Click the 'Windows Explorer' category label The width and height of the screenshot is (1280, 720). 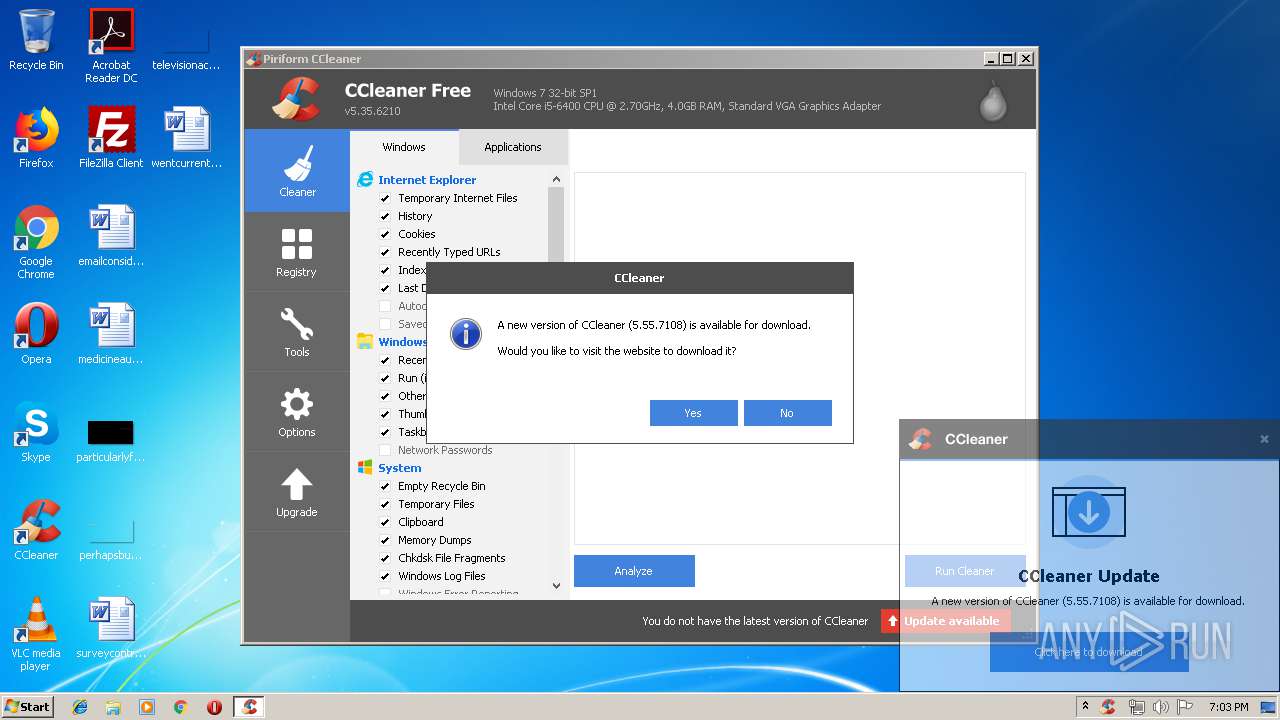[x=402, y=342]
